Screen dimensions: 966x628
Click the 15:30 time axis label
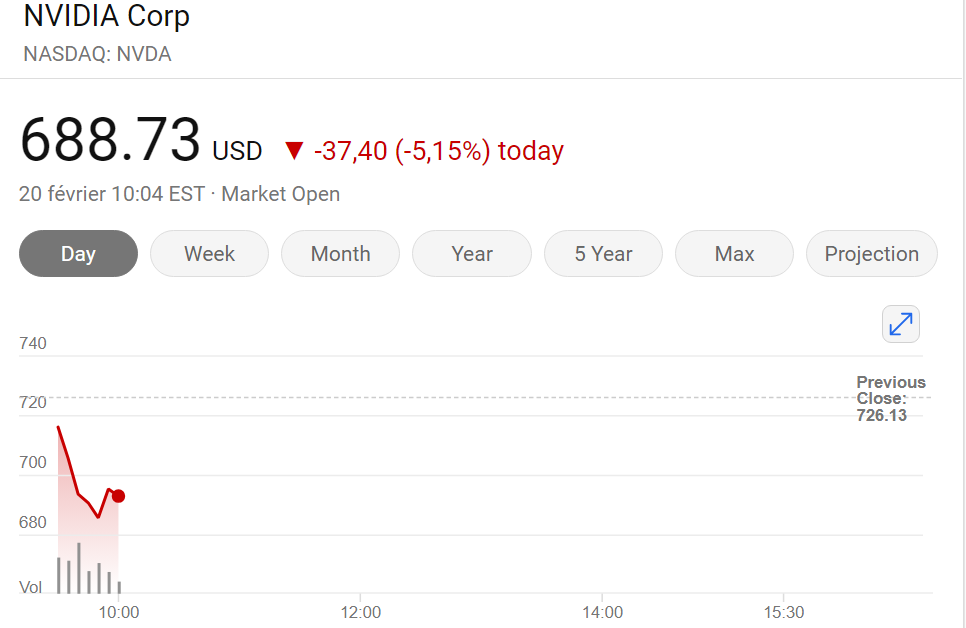coord(784,612)
